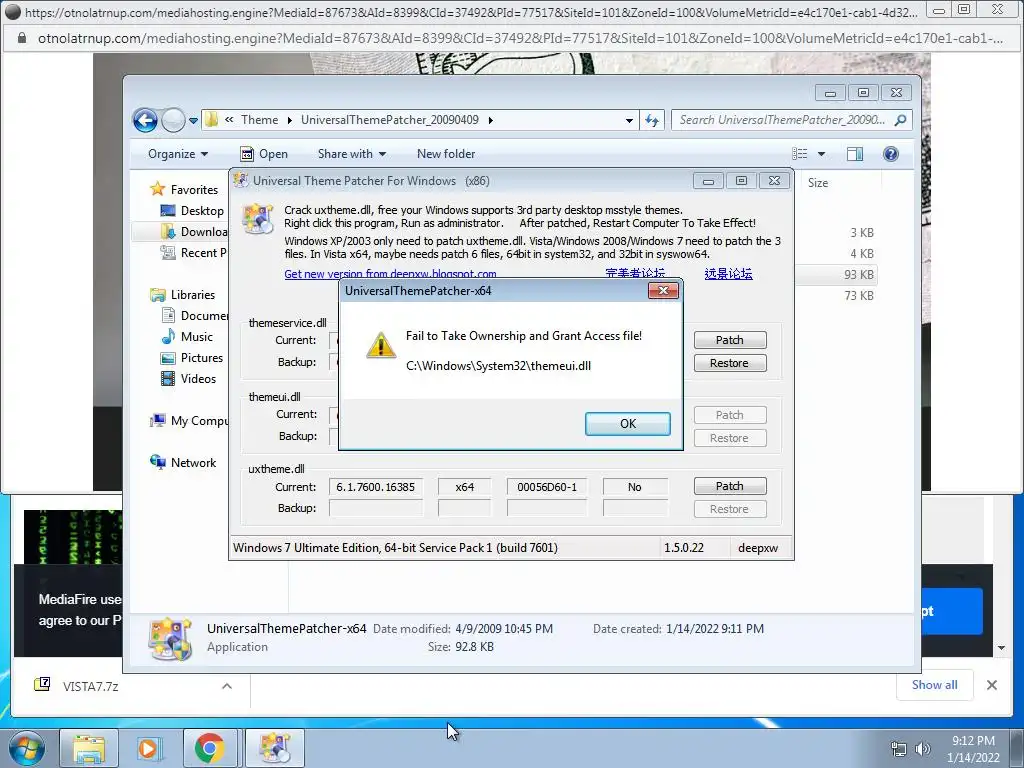The width and height of the screenshot is (1024, 768).
Task: Open Explorer help icon
Action: click(891, 154)
